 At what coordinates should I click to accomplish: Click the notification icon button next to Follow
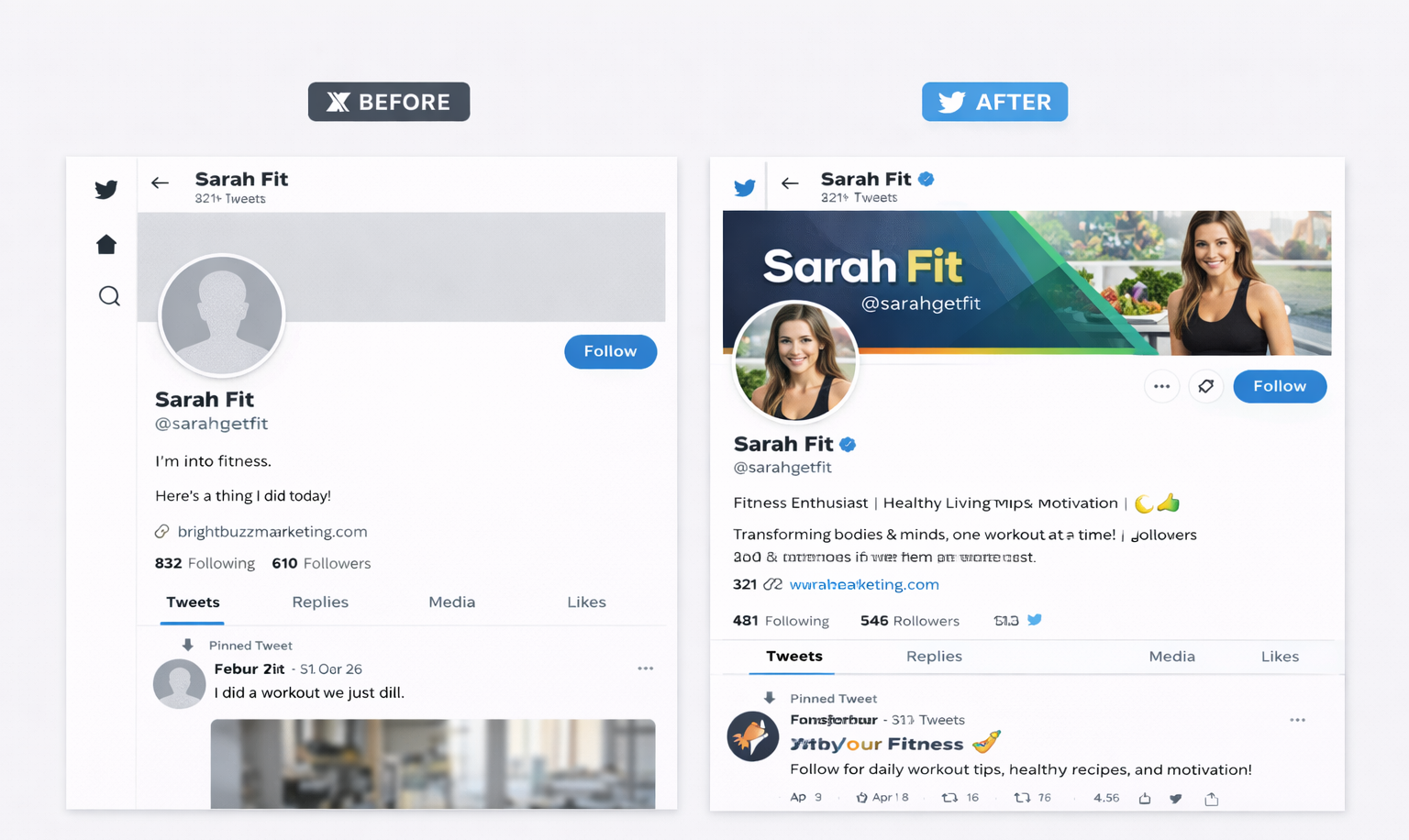(1206, 386)
